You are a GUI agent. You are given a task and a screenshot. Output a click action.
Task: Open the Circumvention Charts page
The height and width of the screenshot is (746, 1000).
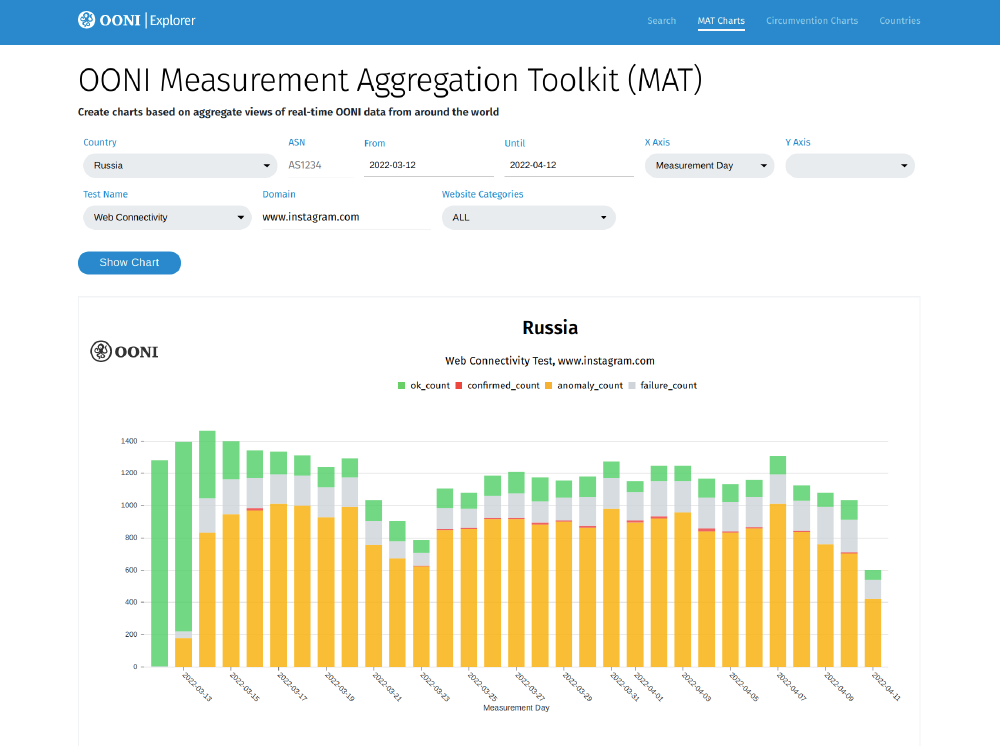(812, 21)
